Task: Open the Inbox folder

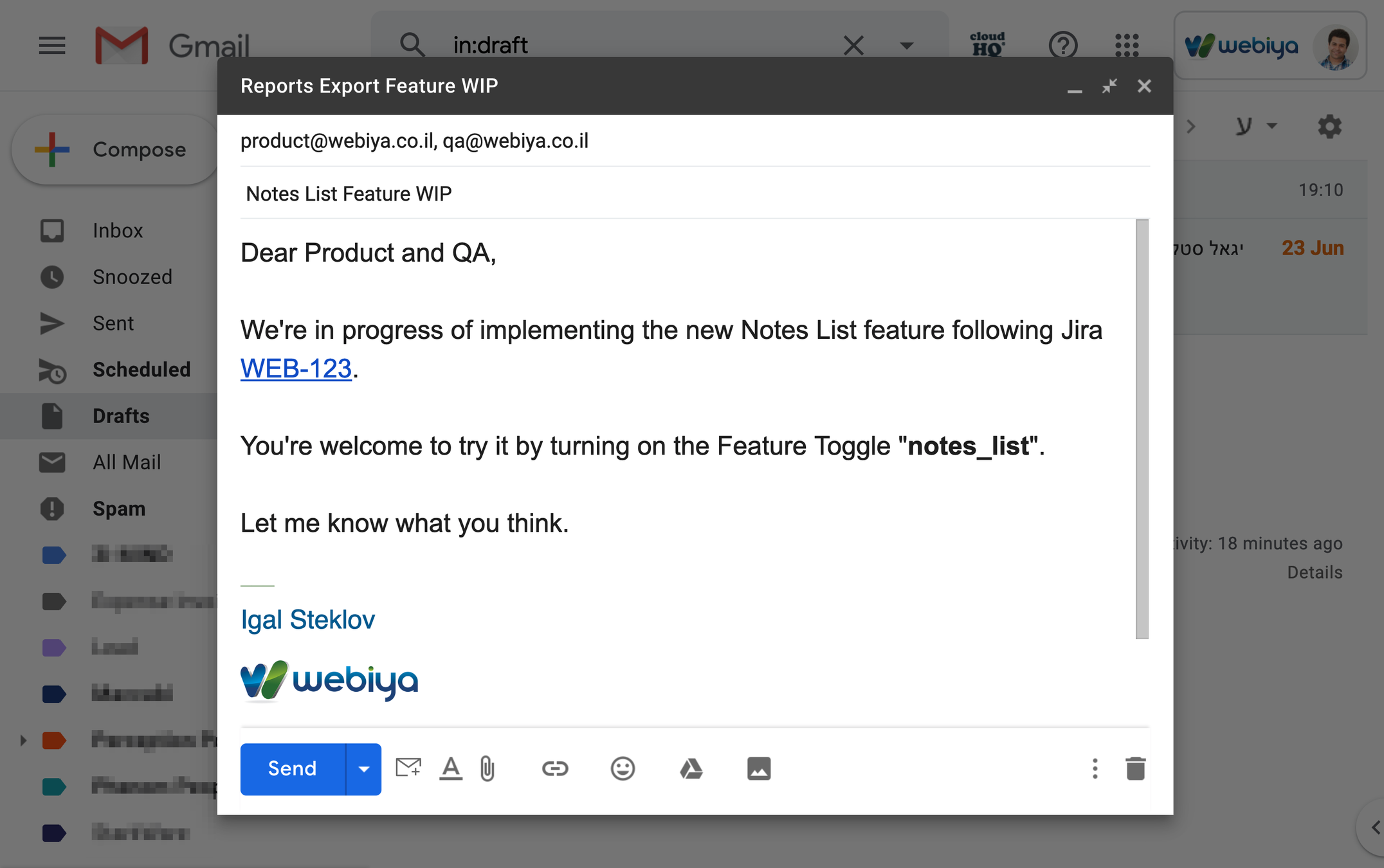Action: (x=117, y=230)
